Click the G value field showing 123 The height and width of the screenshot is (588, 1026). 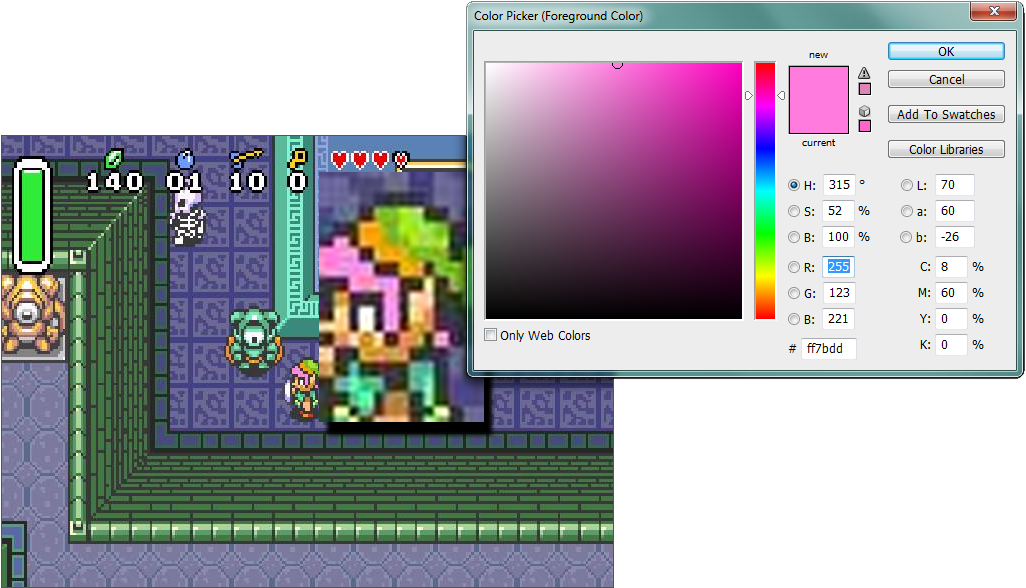[x=839, y=293]
